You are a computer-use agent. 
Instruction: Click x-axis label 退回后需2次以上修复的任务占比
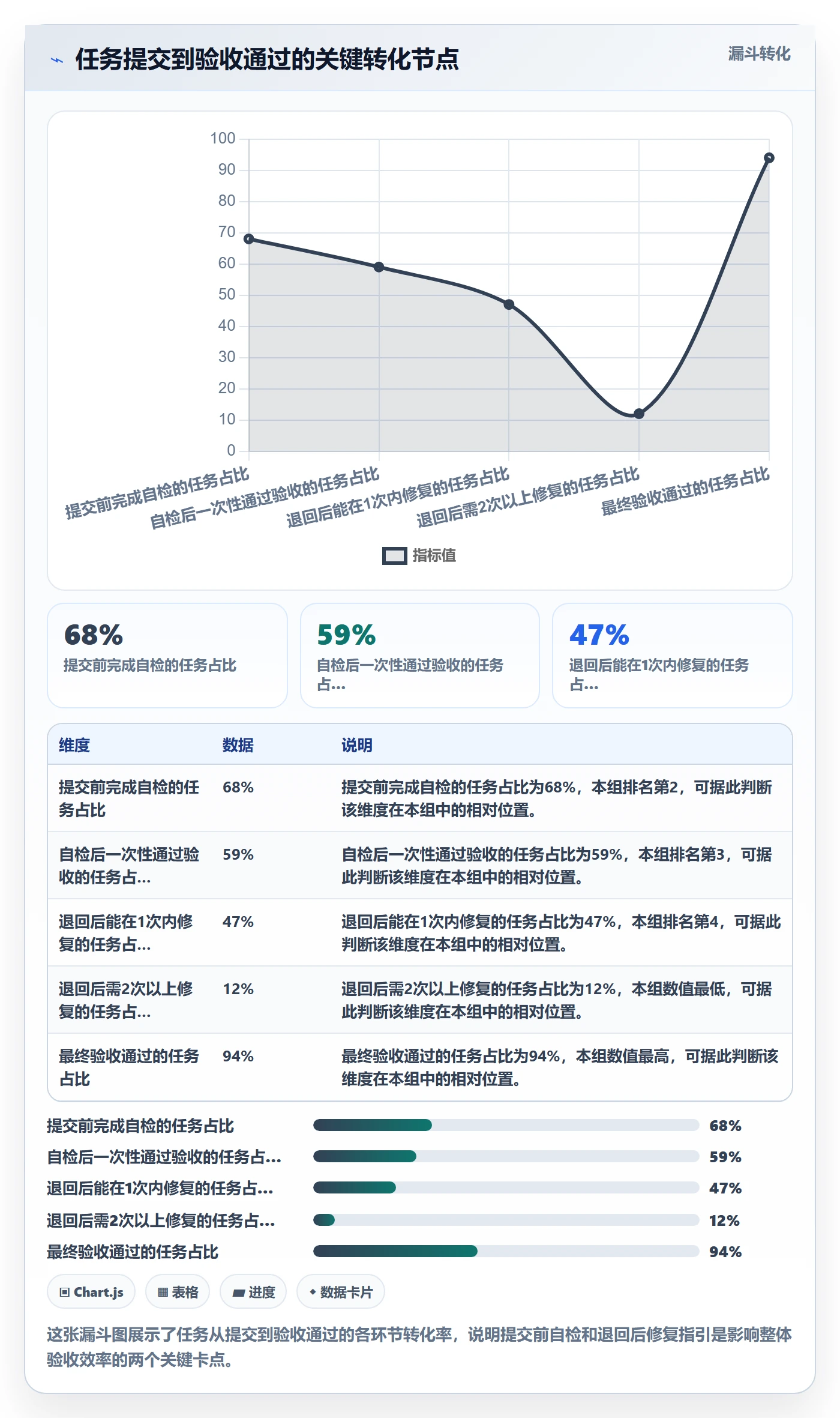point(528,498)
